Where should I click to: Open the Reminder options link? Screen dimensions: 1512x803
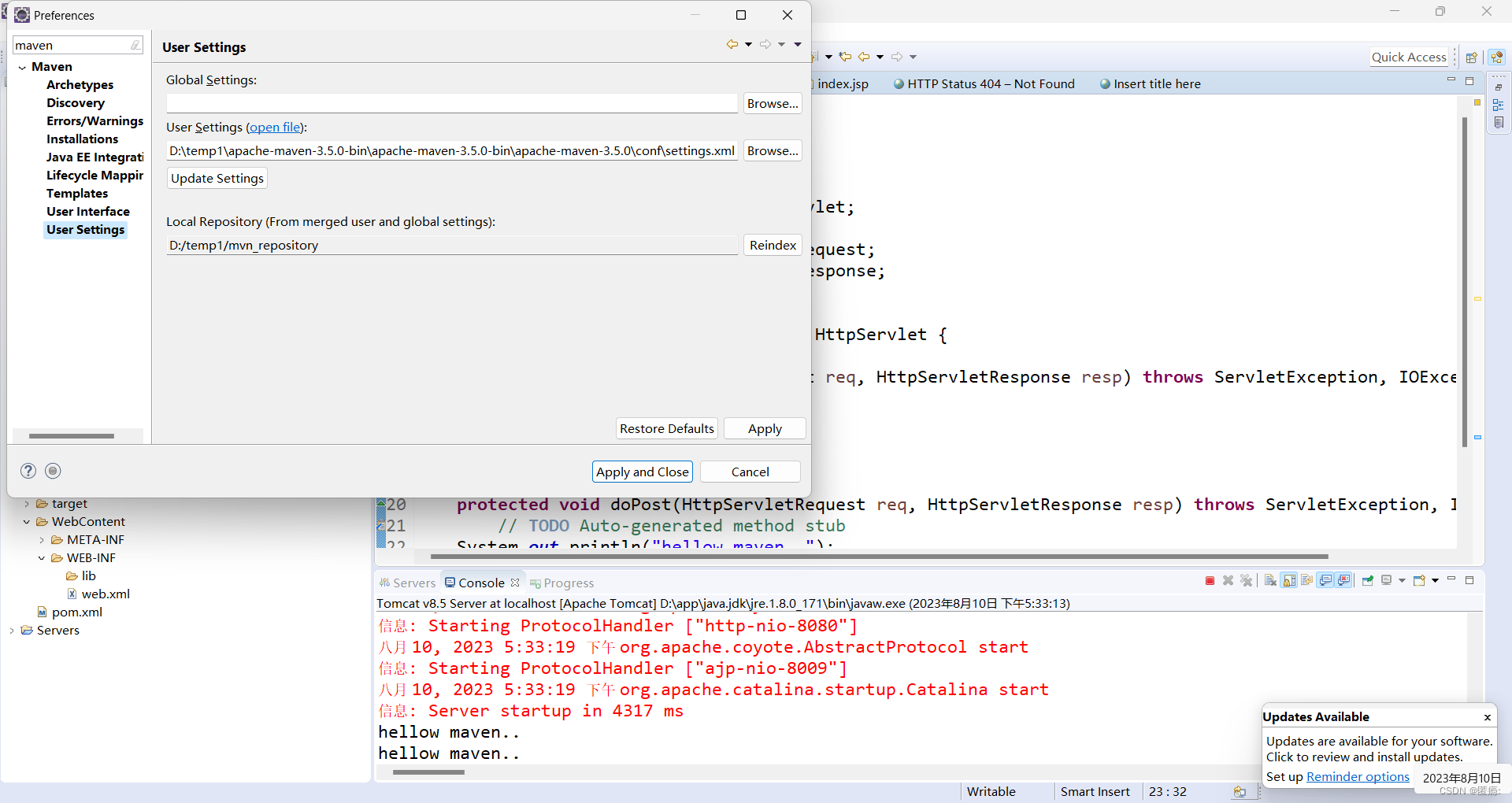click(x=1358, y=776)
